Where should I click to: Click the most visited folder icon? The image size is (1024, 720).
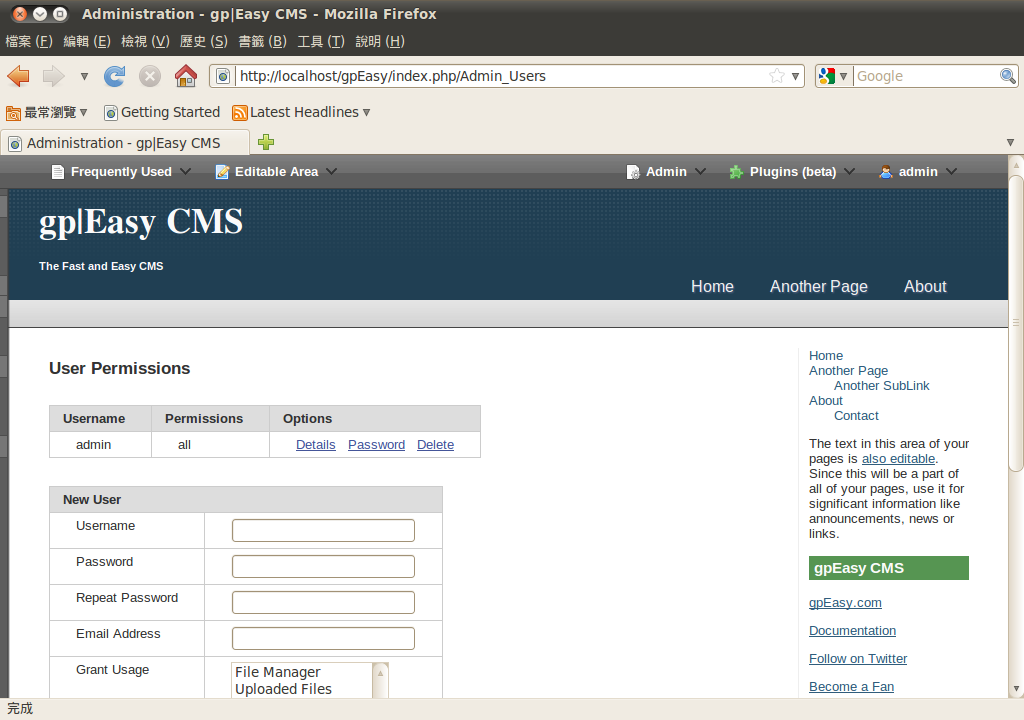tap(13, 113)
